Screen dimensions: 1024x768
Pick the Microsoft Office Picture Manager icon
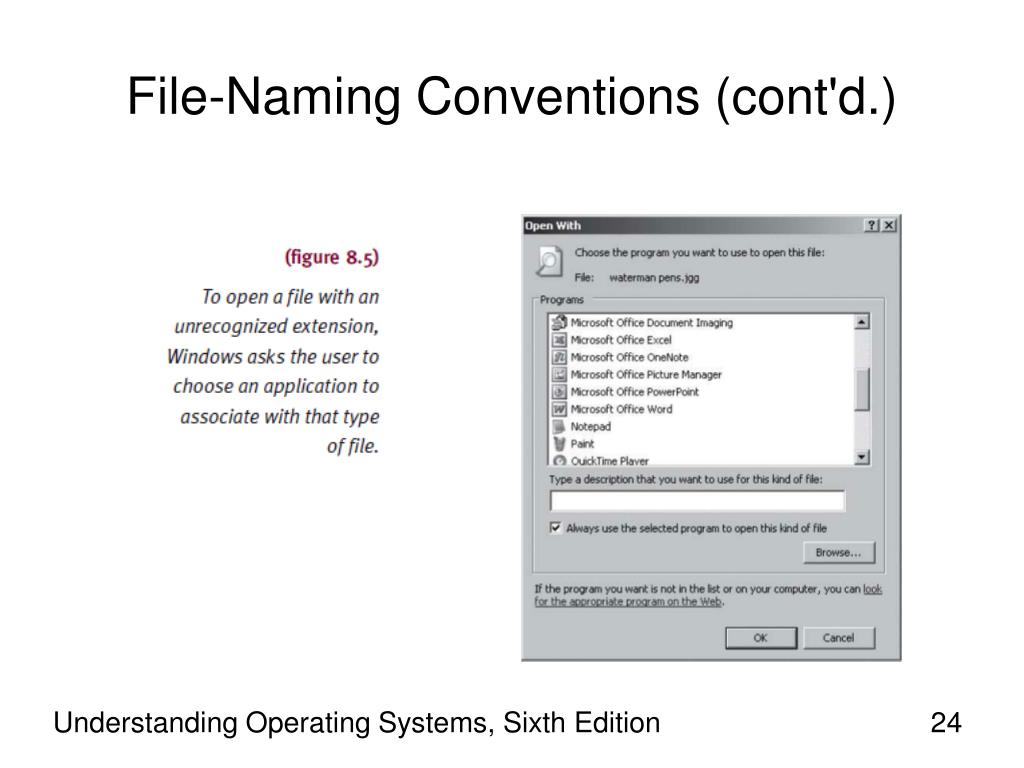pyautogui.click(x=559, y=374)
